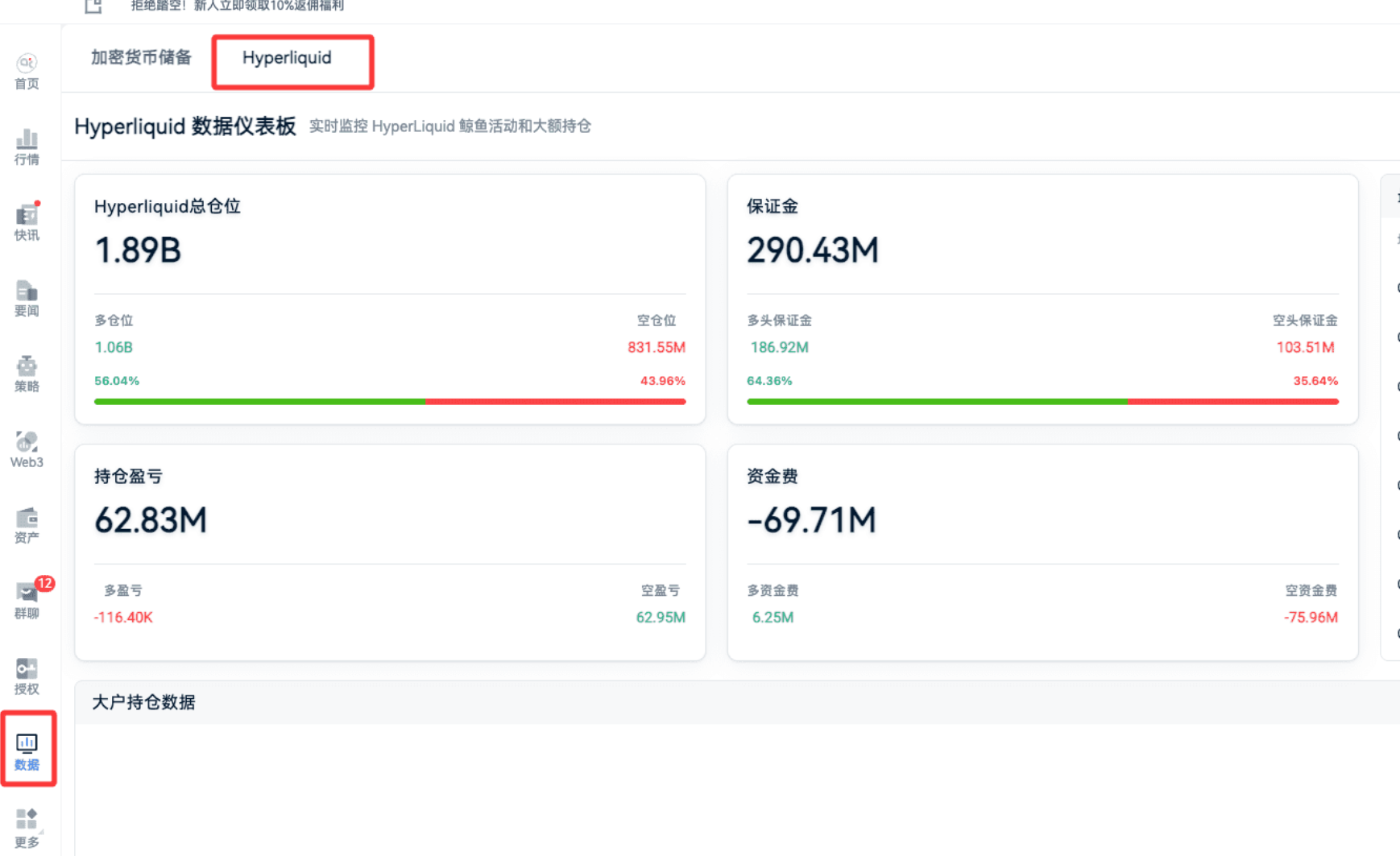Select the Hyperliquid tab
This screenshot has width=1400, height=856.
pyautogui.click(x=287, y=58)
